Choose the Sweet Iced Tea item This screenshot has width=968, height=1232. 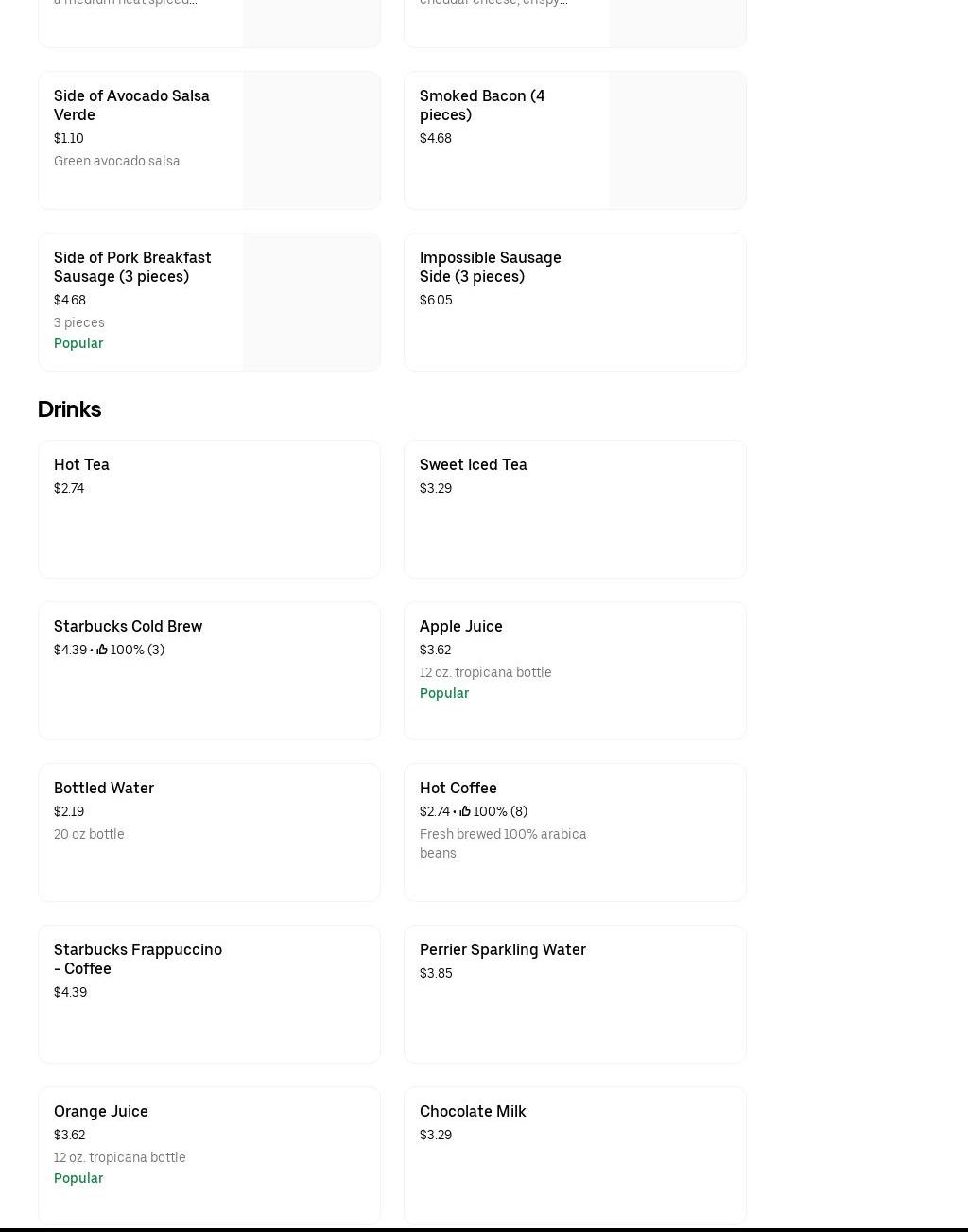473,464
